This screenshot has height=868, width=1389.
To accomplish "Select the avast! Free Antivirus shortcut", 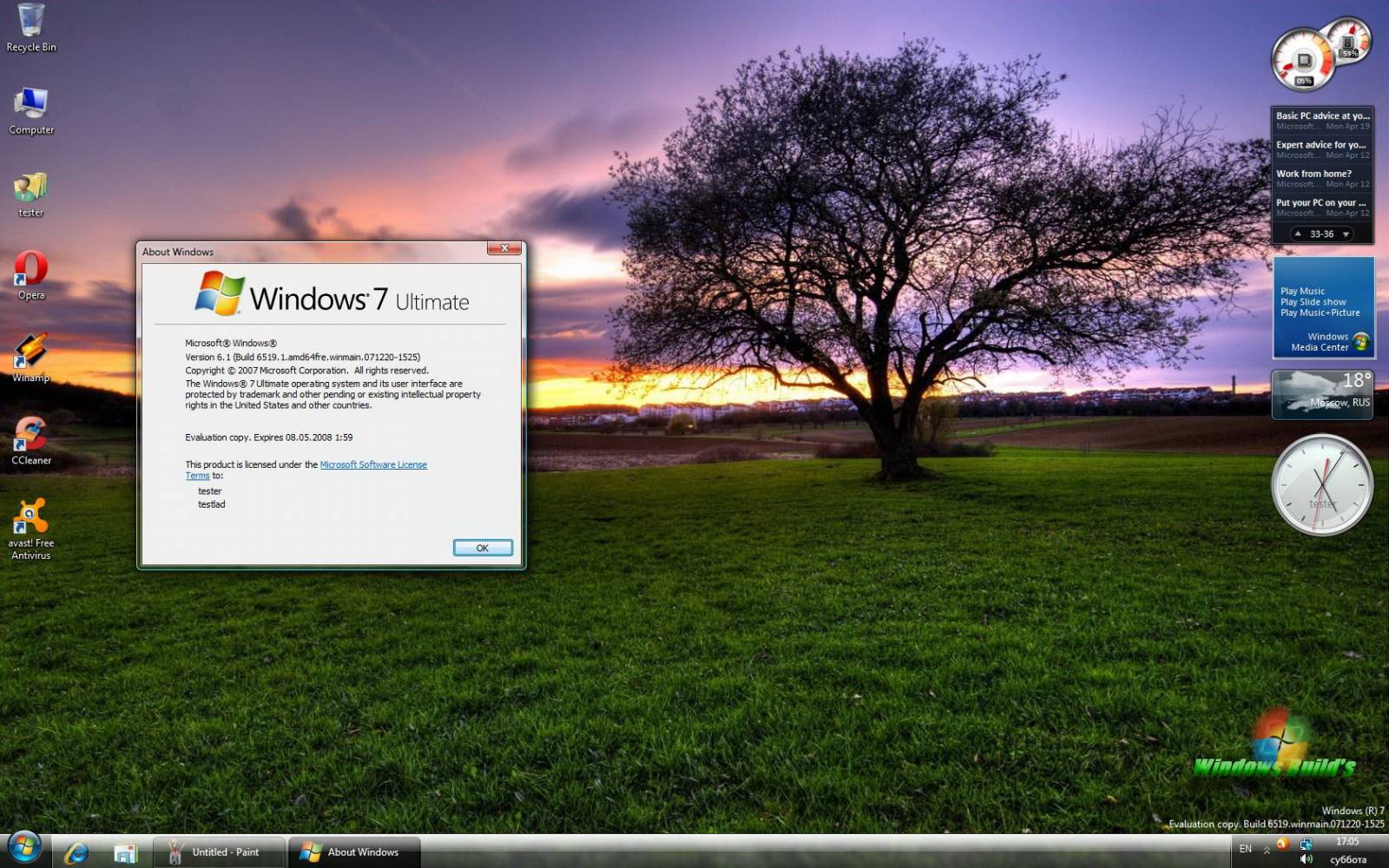I will (x=31, y=529).
